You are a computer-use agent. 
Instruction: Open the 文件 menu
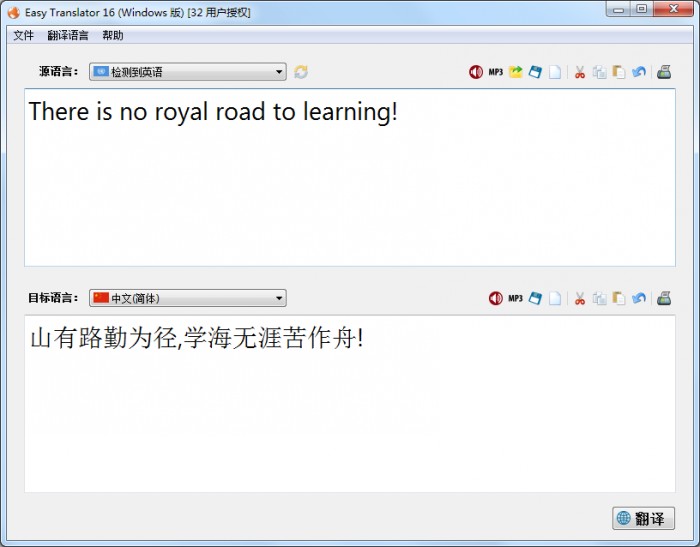tap(24, 35)
